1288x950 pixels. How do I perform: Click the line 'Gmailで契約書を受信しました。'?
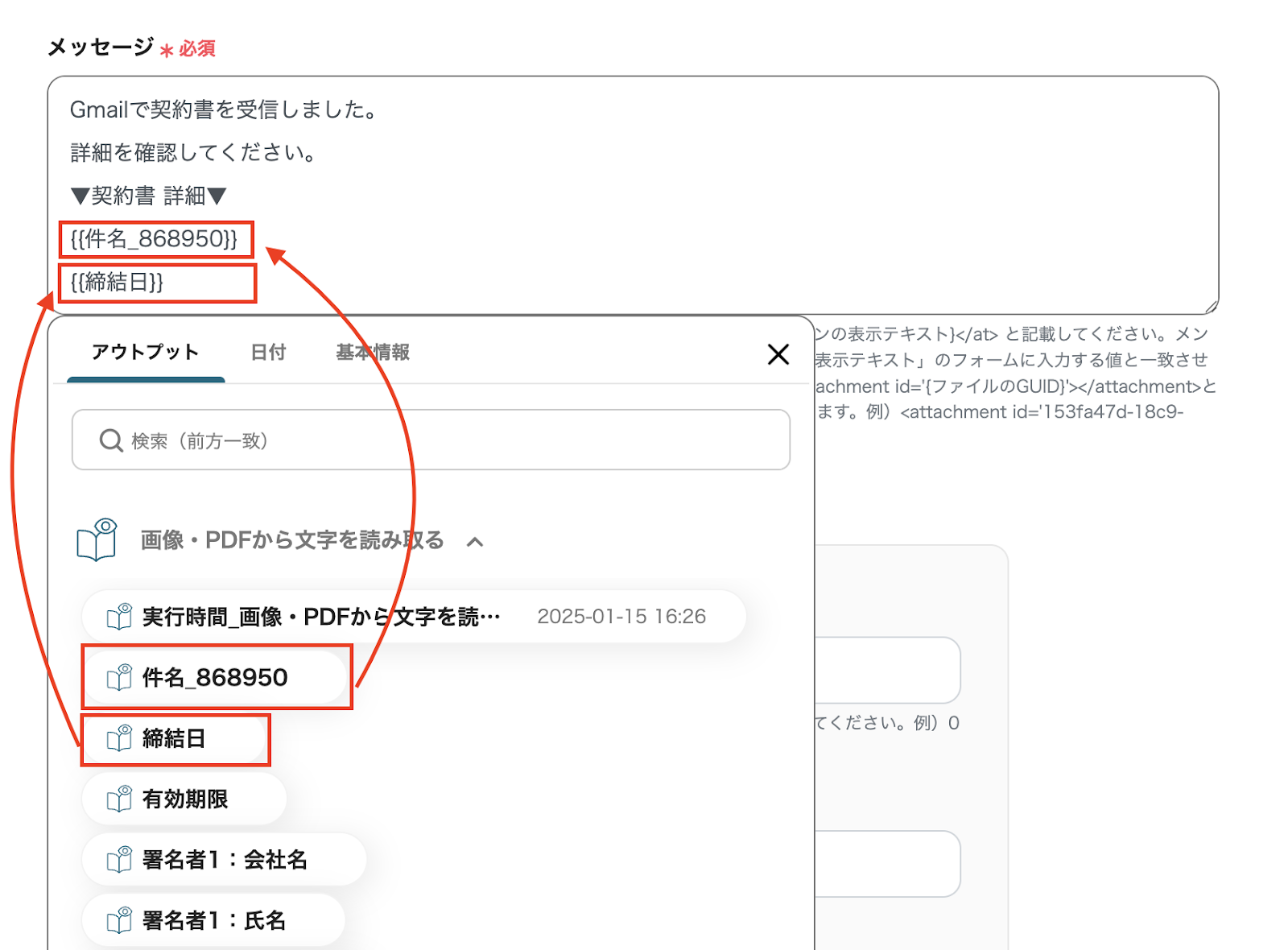224,109
